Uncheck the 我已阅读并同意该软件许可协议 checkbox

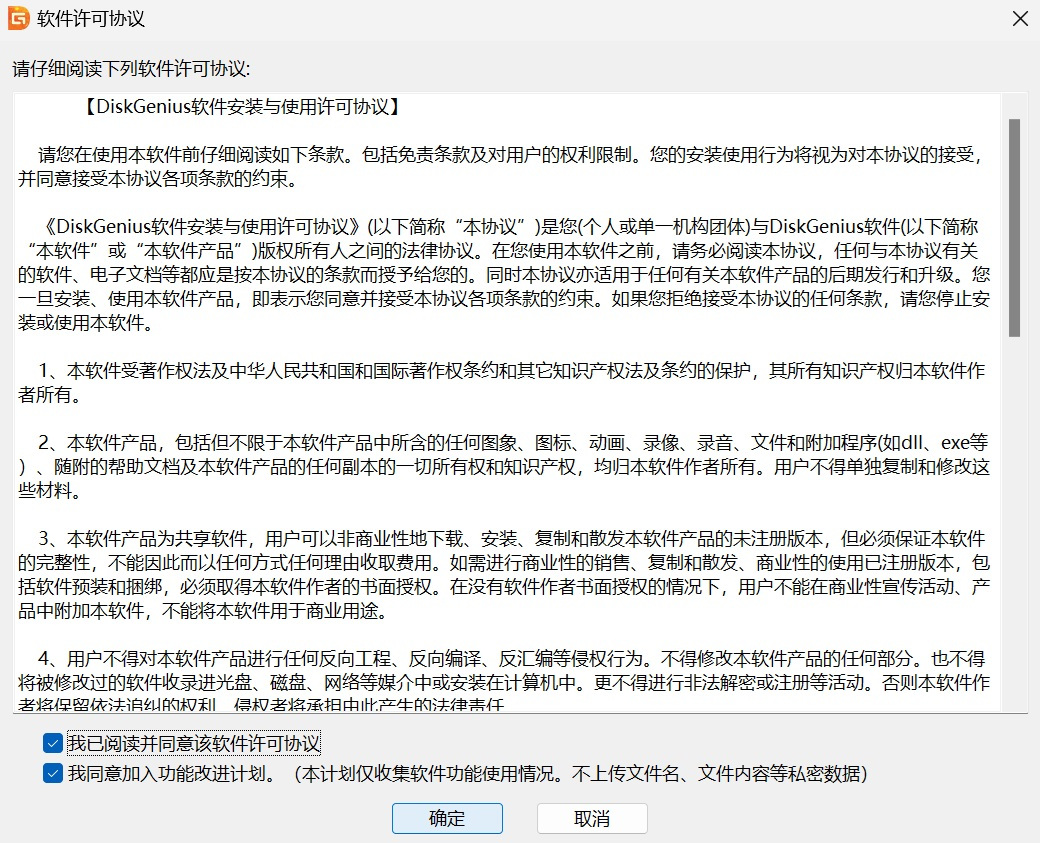pyautogui.click(x=53, y=744)
